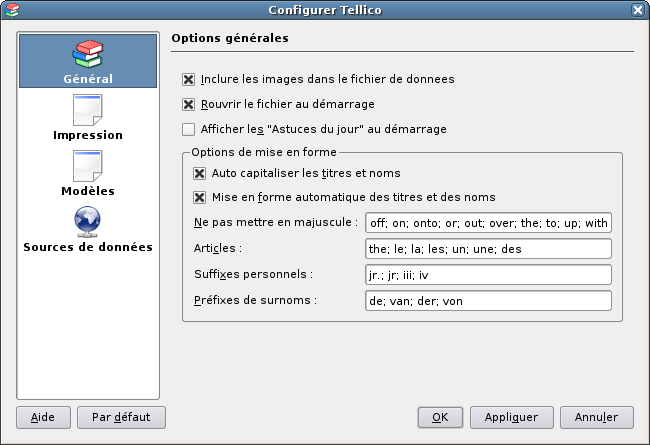
Task: Toggle Rouvrir le fichier au démarrage
Action: (x=188, y=104)
